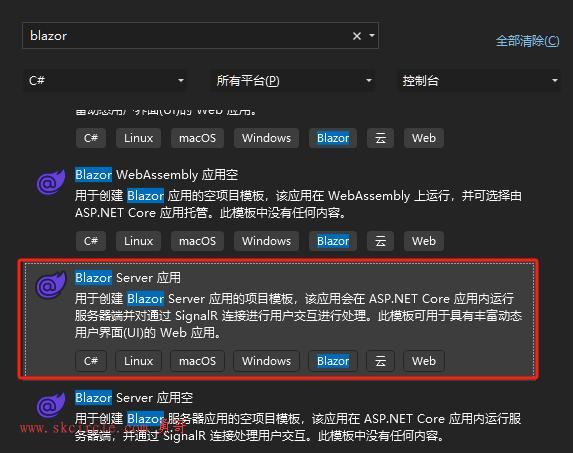The width and height of the screenshot is (573, 453).
Task: Open the C# language filter dropdown
Action: (105, 80)
